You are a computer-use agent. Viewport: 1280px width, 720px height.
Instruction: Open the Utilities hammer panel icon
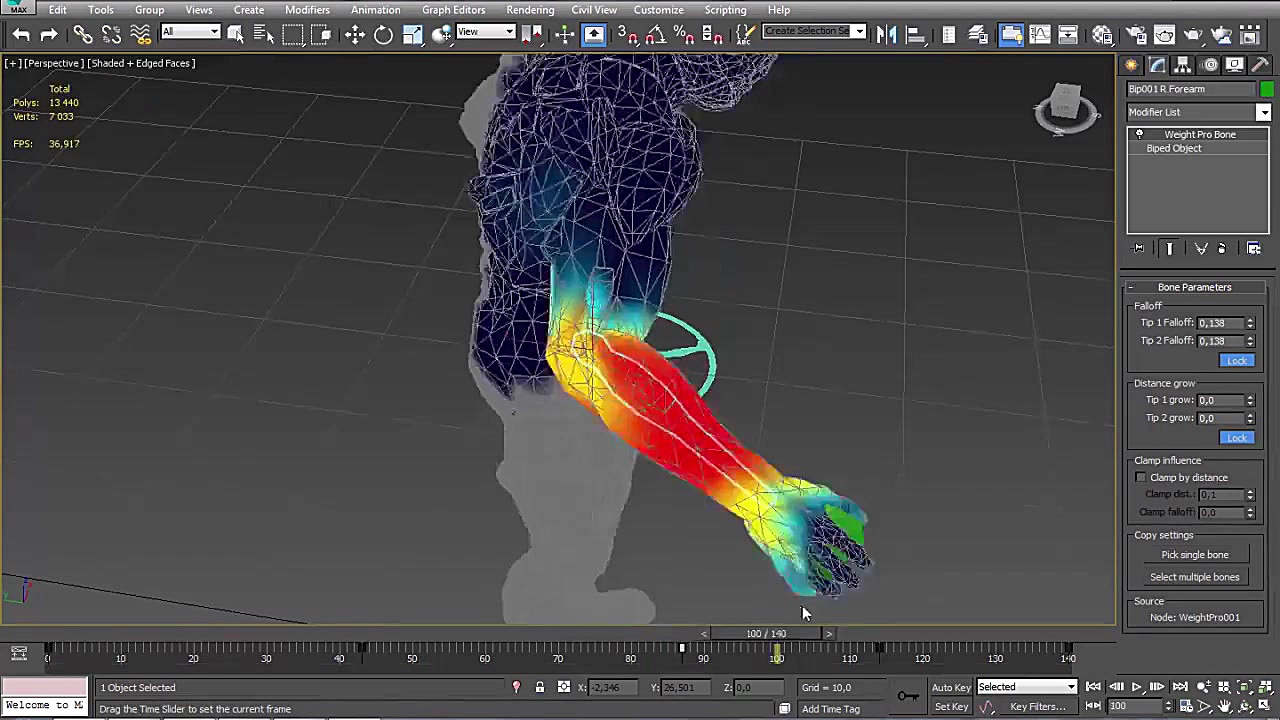click(x=1260, y=65)
